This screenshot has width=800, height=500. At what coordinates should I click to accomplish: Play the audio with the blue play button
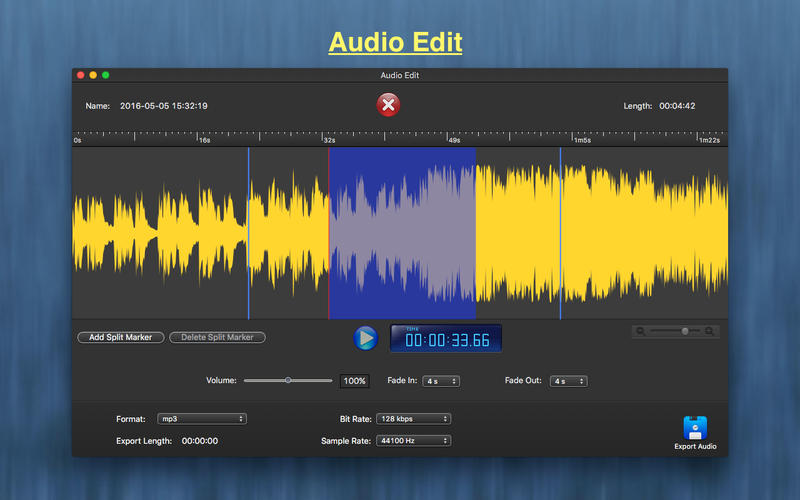(366, 338)
